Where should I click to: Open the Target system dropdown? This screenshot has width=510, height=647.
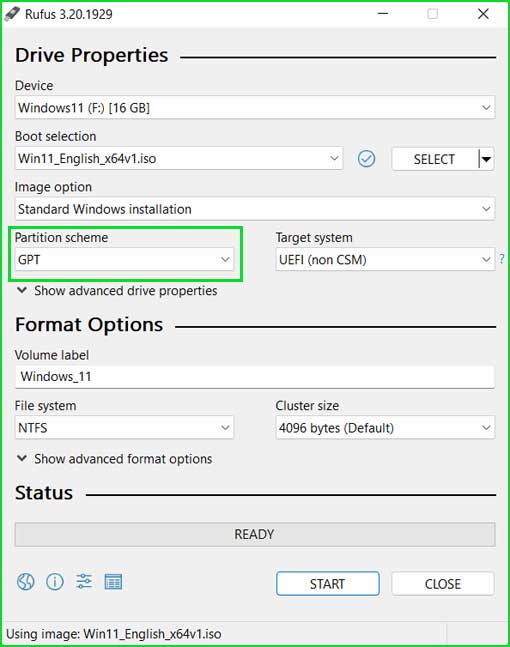coord(385,260)
